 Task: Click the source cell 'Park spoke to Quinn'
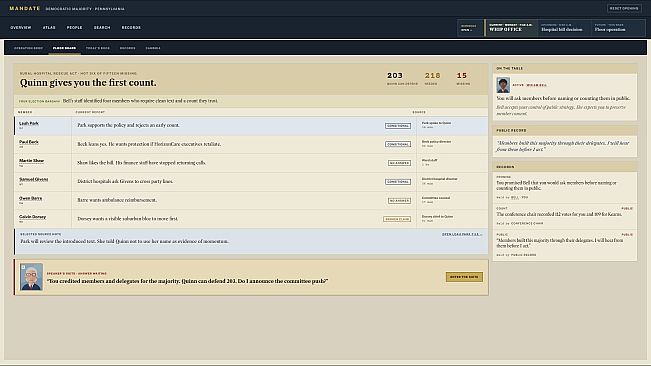point(452,125)
